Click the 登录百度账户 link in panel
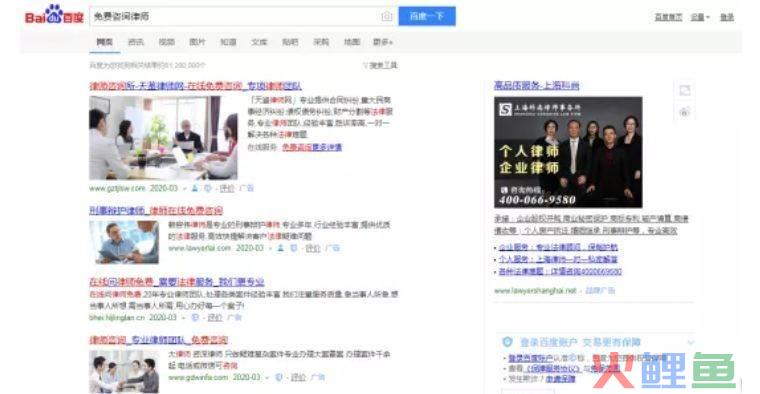 [x=531, y=359]
